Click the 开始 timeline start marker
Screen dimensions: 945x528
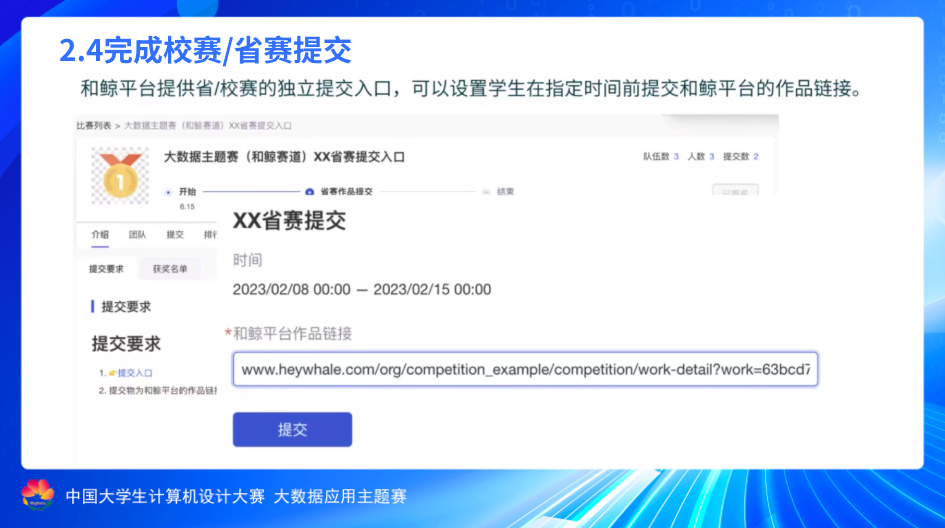(x=170, y=190)
